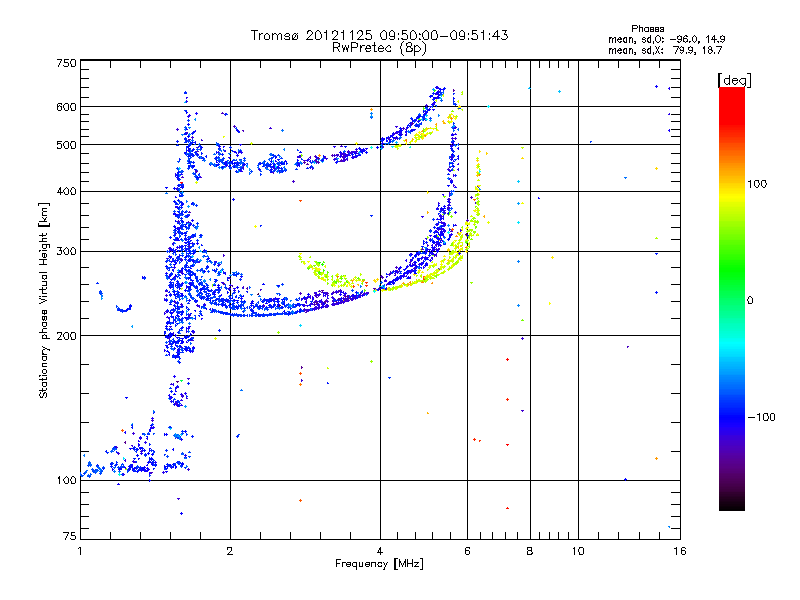Click the x-axis tick label '10'

pyautogui.click(x=578, y=551)
